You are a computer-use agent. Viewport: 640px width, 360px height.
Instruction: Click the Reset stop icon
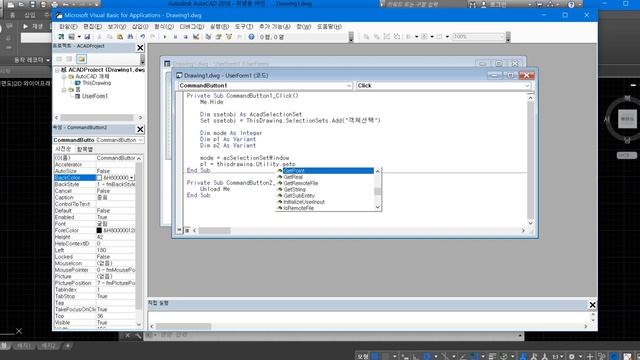click(x=185, y=37)
